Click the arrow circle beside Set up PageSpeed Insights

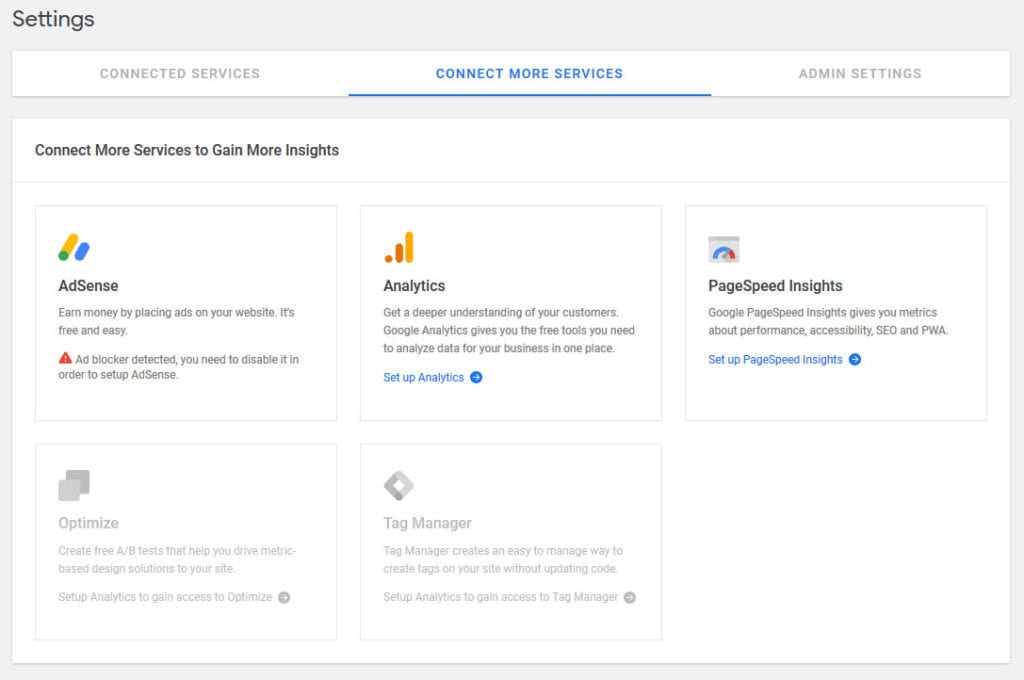[x=855, y=359]
